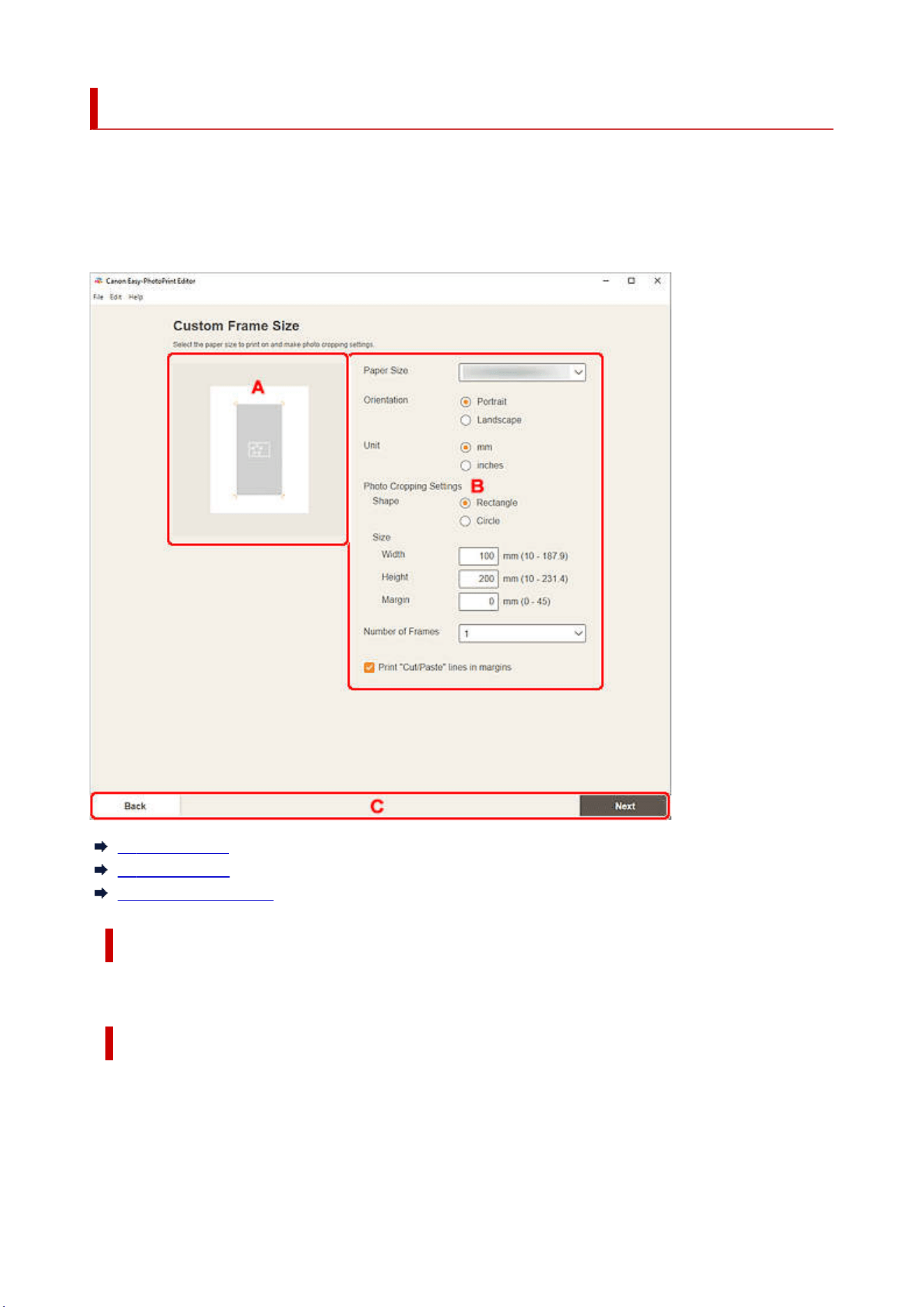Open the Help menu
This screenshot has height=1307, width=924.
coord(135,297)
